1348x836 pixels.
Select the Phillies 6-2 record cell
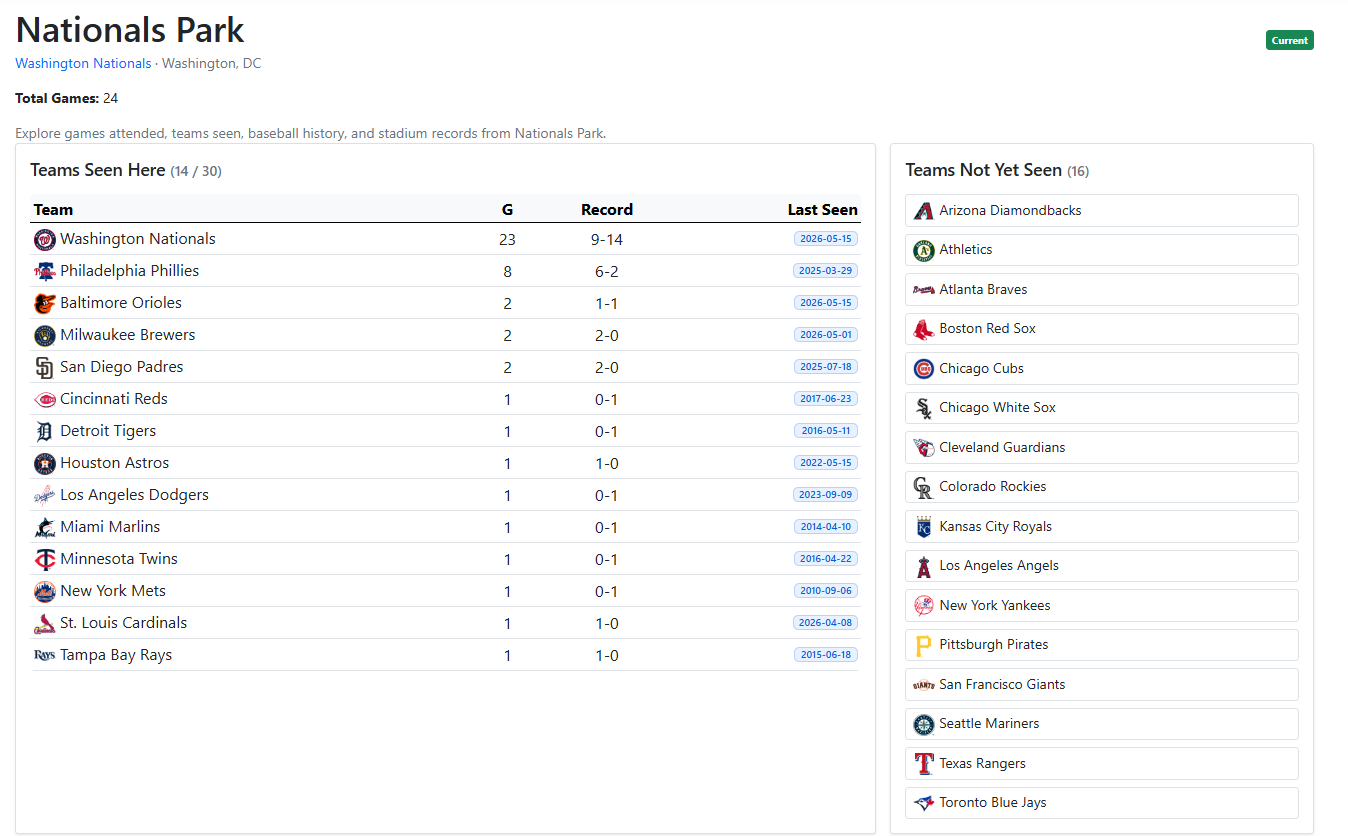coord(607,272)
